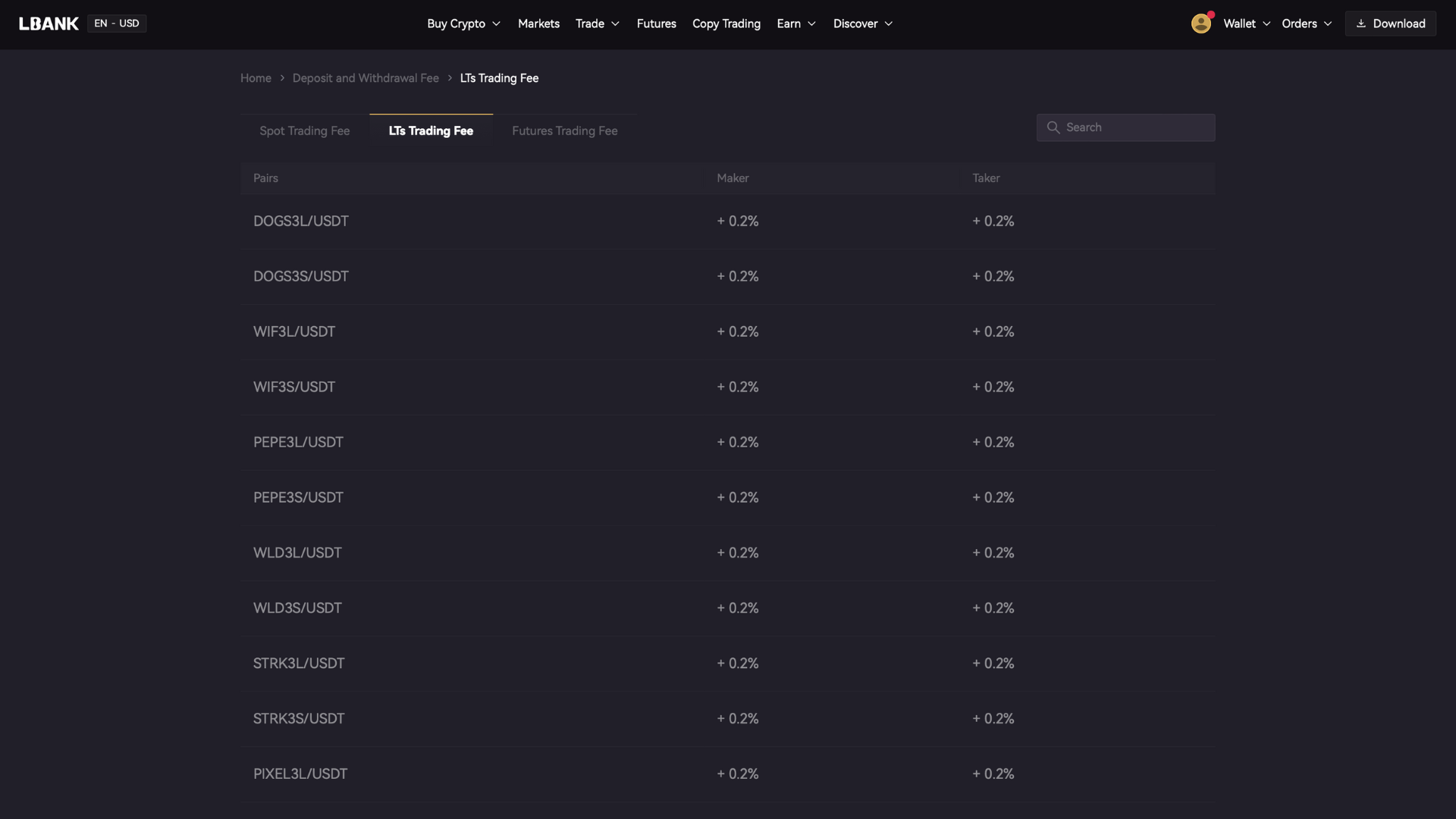Image resolution: width=1456 pixels, height=819 pixels.
Task: Open Copy Trading page
Action: pyautogui.click(x=726, y=24)
